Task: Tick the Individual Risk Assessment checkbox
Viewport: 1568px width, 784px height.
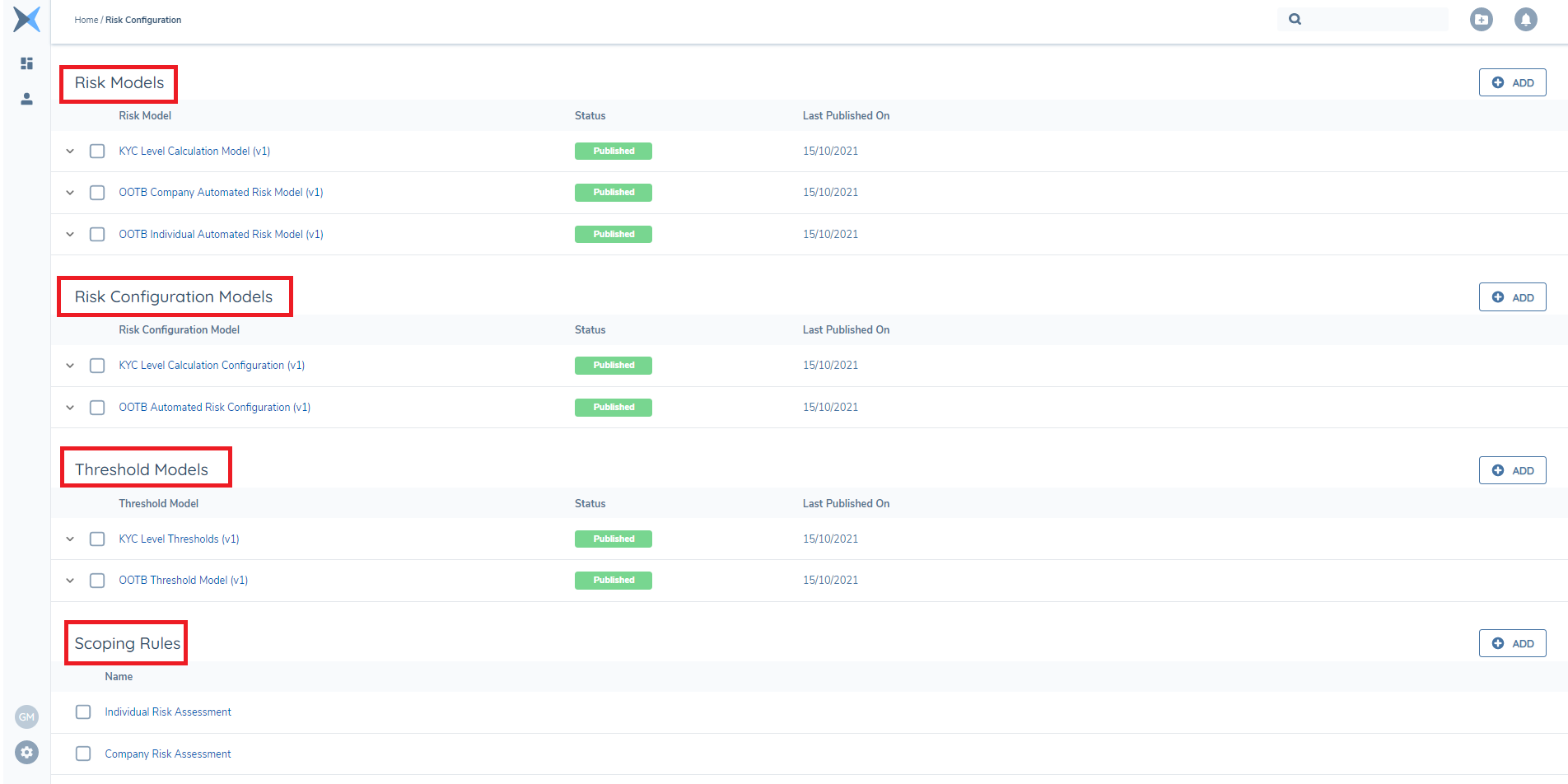Action: [x=83, y=712]
